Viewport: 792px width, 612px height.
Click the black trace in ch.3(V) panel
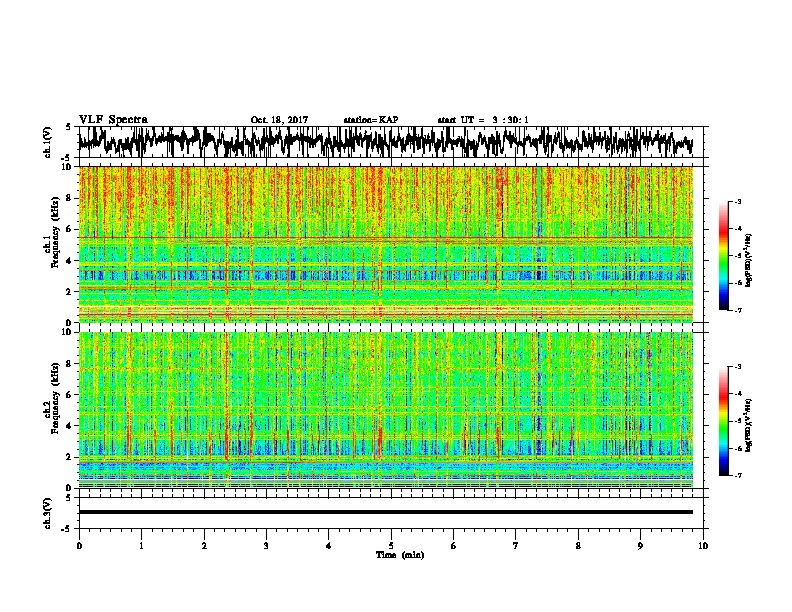385,512
